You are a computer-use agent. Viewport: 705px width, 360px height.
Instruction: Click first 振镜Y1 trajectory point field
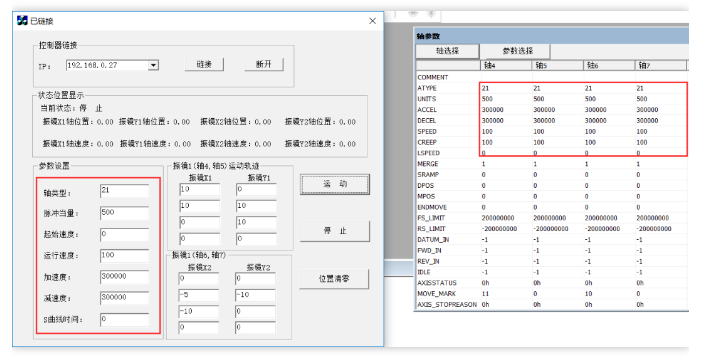click(x=256, y=190)
